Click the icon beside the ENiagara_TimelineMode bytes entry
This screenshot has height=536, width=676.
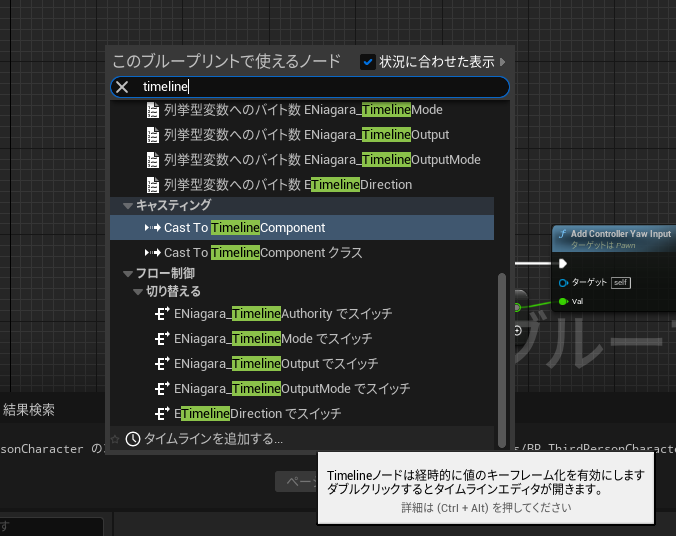click(153, 110)
